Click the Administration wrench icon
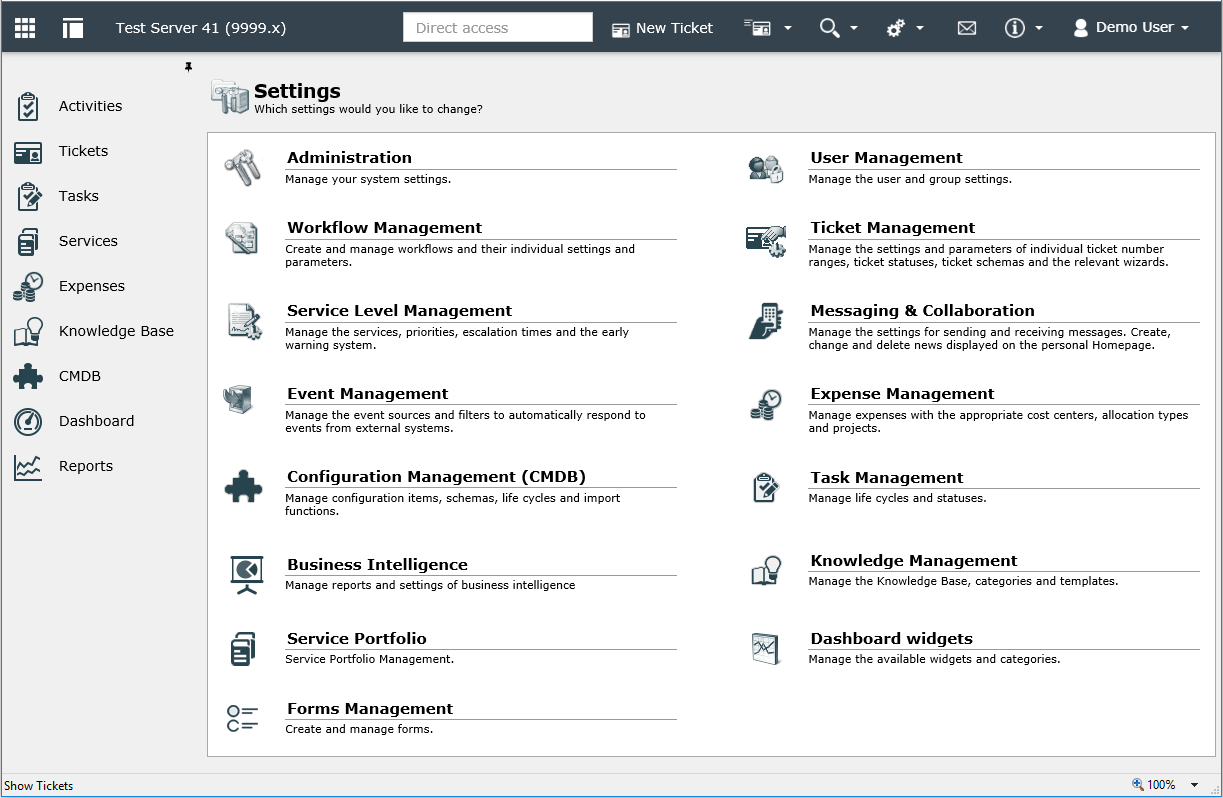The image size is (1223, 798). pyautogui.click(x=242, y=167)
